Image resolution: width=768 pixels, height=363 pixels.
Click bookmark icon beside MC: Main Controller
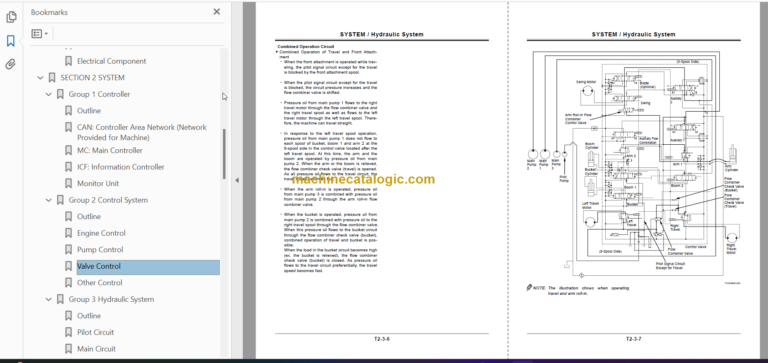pos(69,150)
